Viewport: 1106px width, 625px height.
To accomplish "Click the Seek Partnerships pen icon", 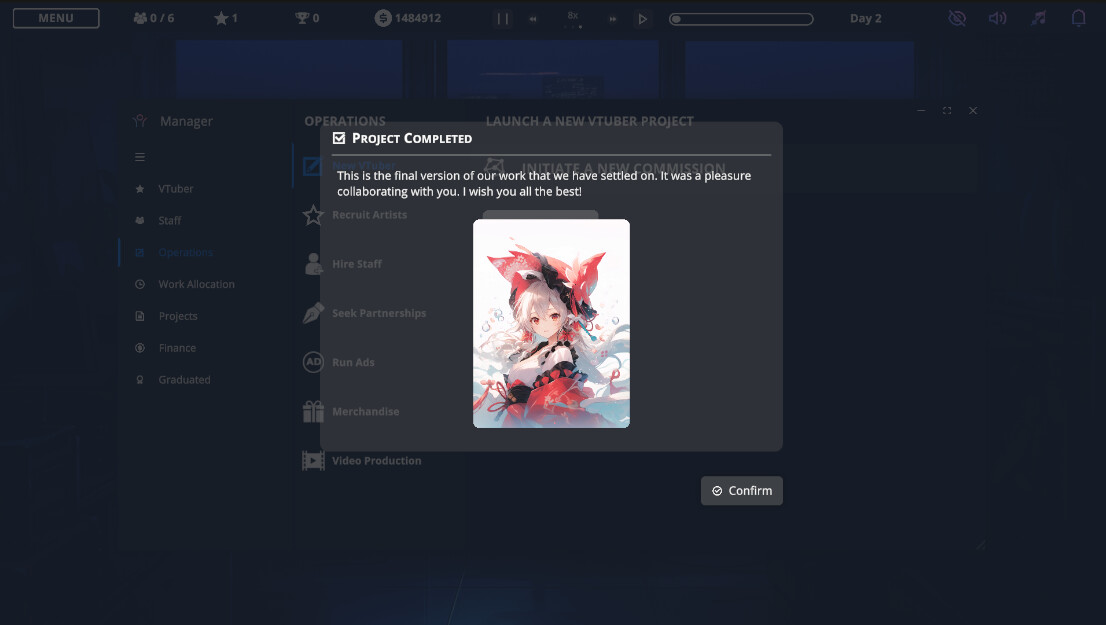I will point(313,312).
